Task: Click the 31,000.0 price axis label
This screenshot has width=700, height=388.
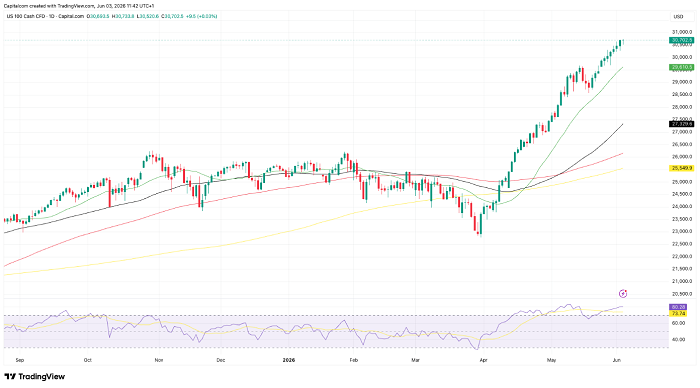Action: click(x=682, y=32)
